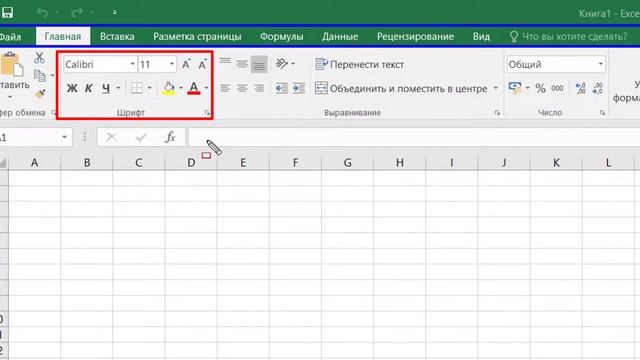Open the font color palette arrow
This screenshot has height=360, width=640.
click(206, 88)
